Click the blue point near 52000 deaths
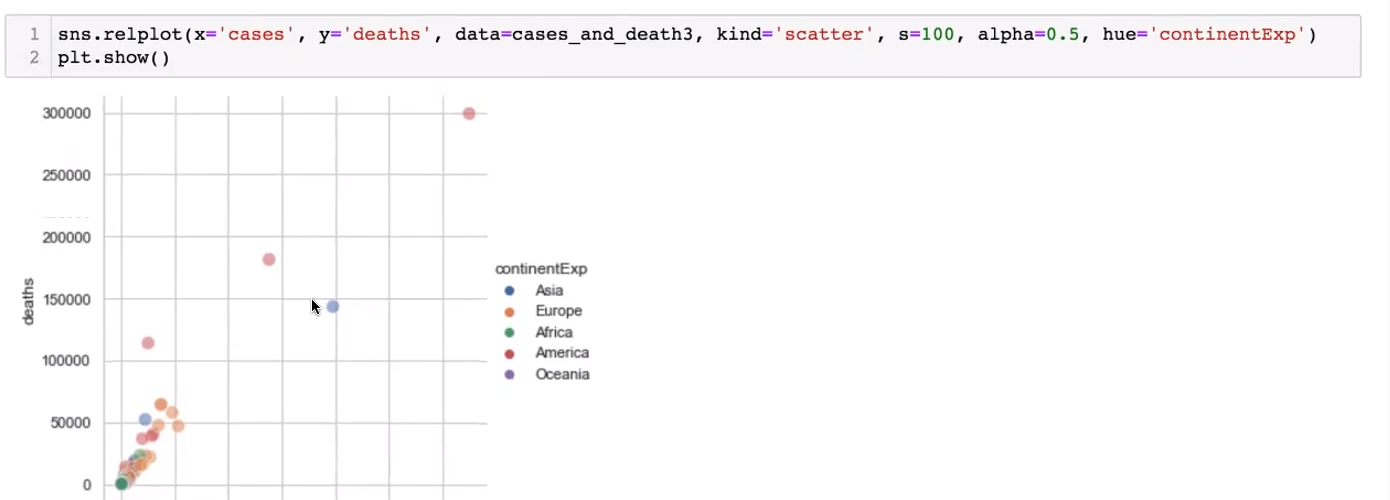This screenshot has height=500, width=1390. [x=145, y=420]
